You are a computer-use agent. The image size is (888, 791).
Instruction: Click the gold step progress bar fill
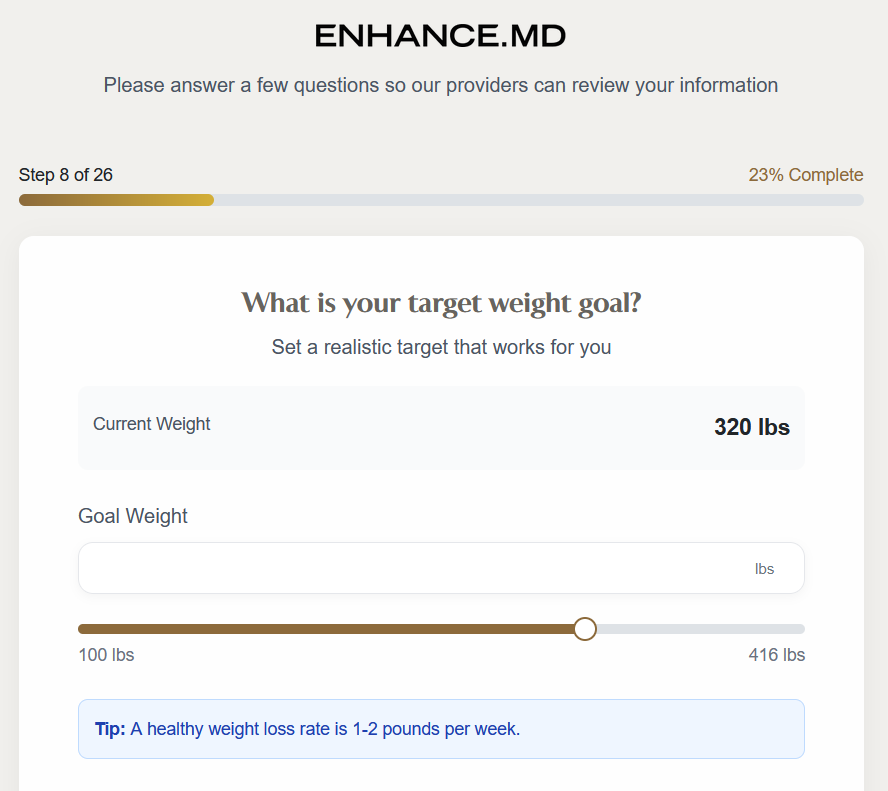pos(116,200)
